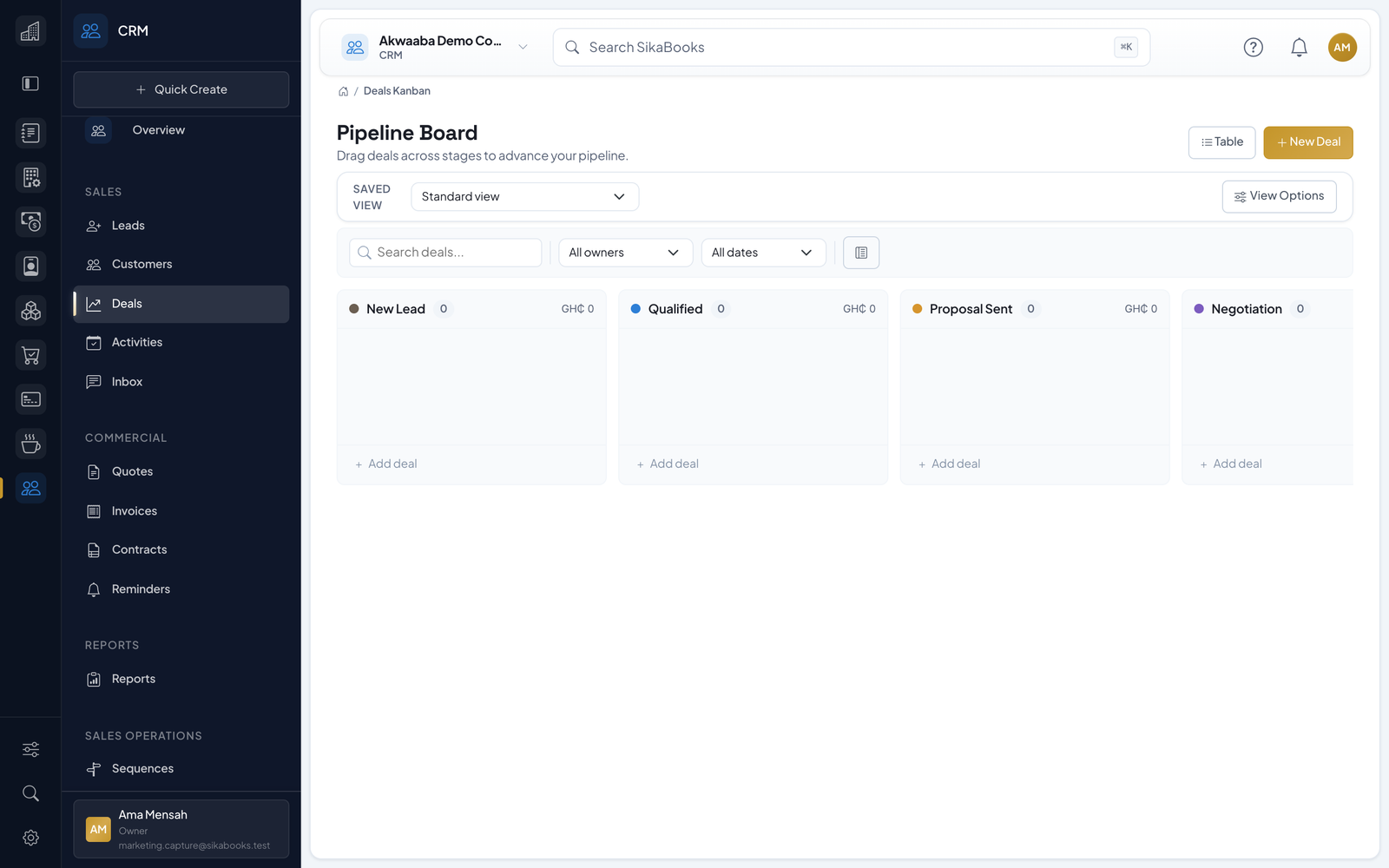Expand the Akwaaba Demo Co company switcher
Viewport: 1389px width, 868px height.
523,48
